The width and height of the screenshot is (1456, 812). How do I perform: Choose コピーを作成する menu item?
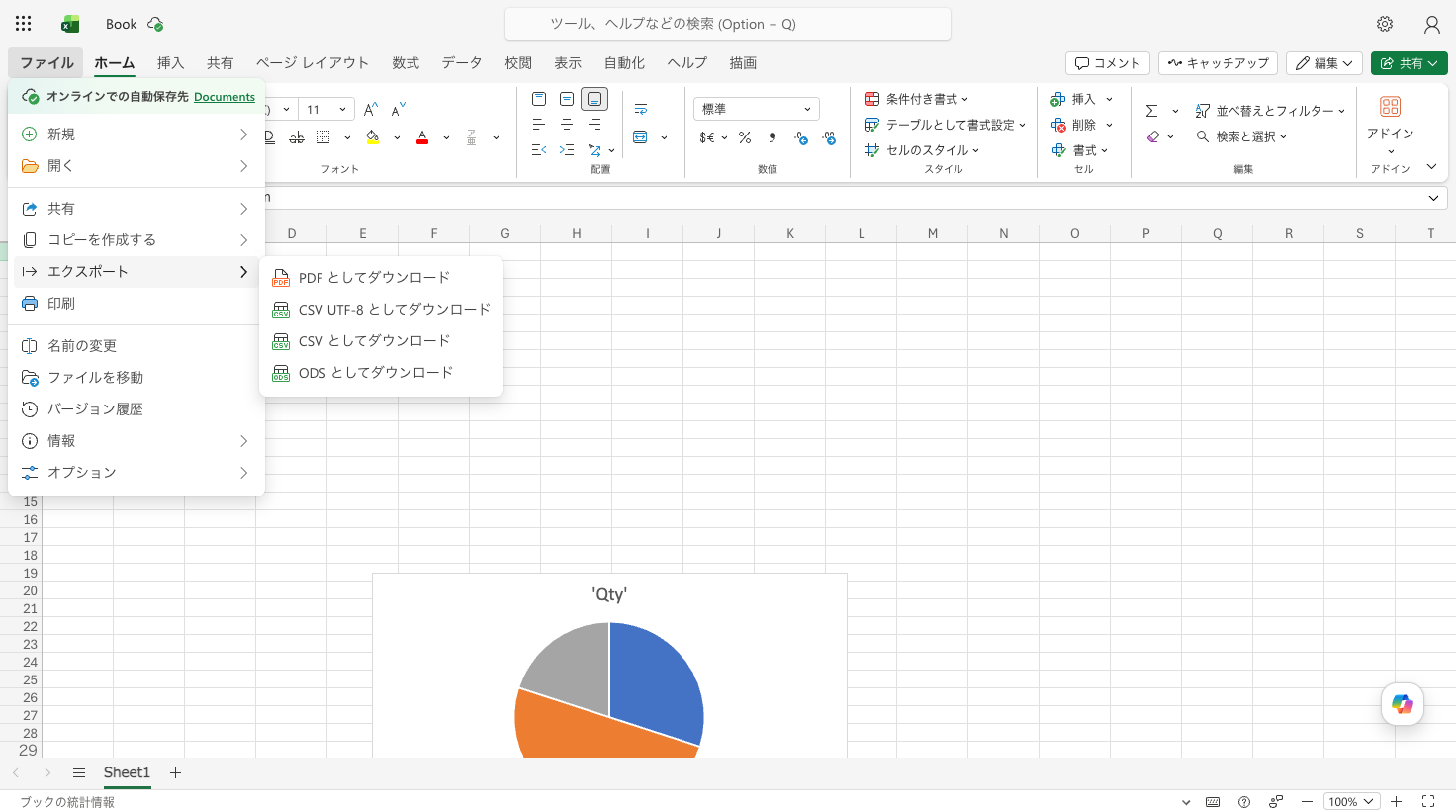point(136,240)
